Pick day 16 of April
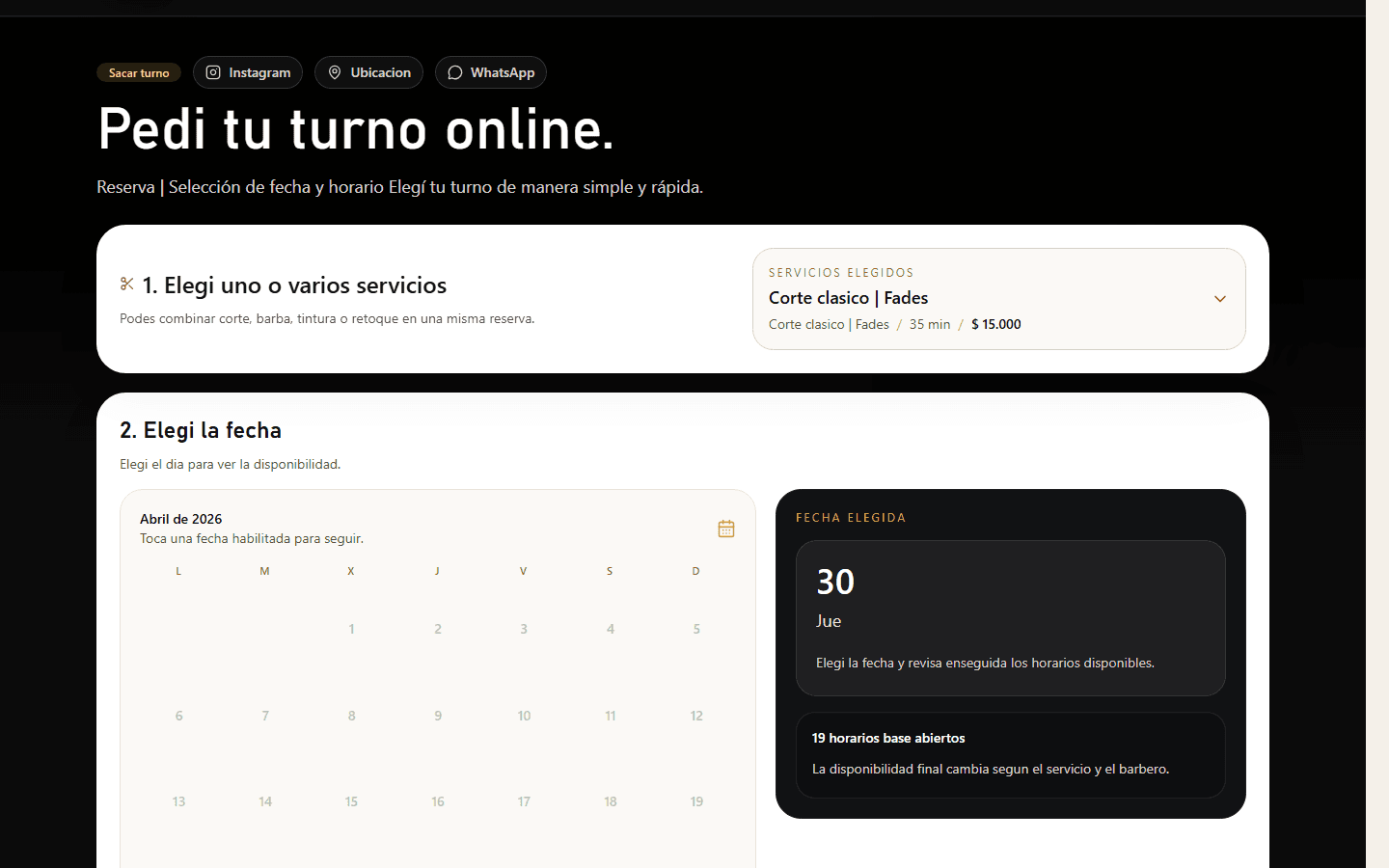The height and width of the screenshot is (868, 1389). point(438,801)
